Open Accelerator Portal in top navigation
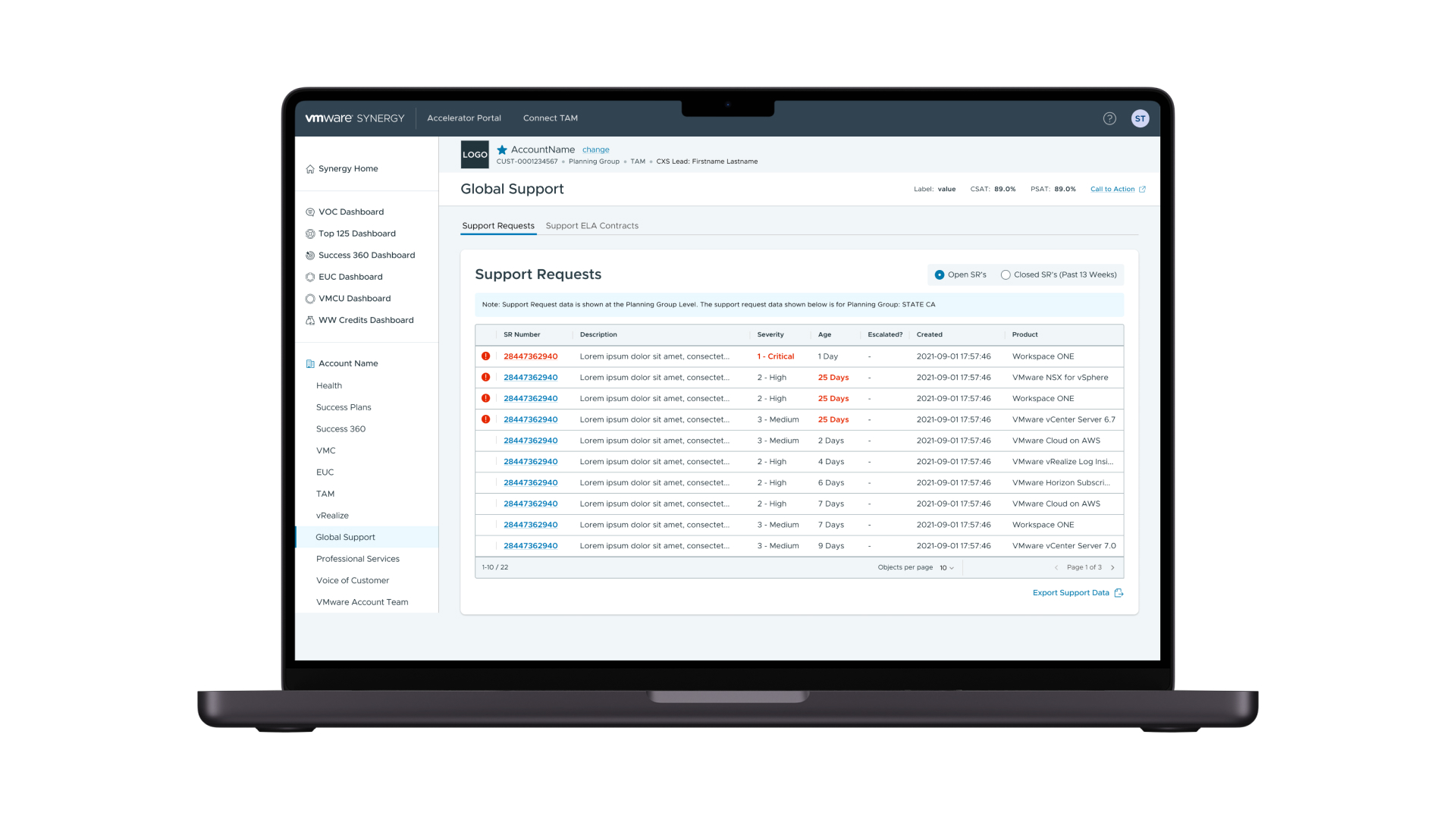1456x819 pixels. (x=464, y=118)
